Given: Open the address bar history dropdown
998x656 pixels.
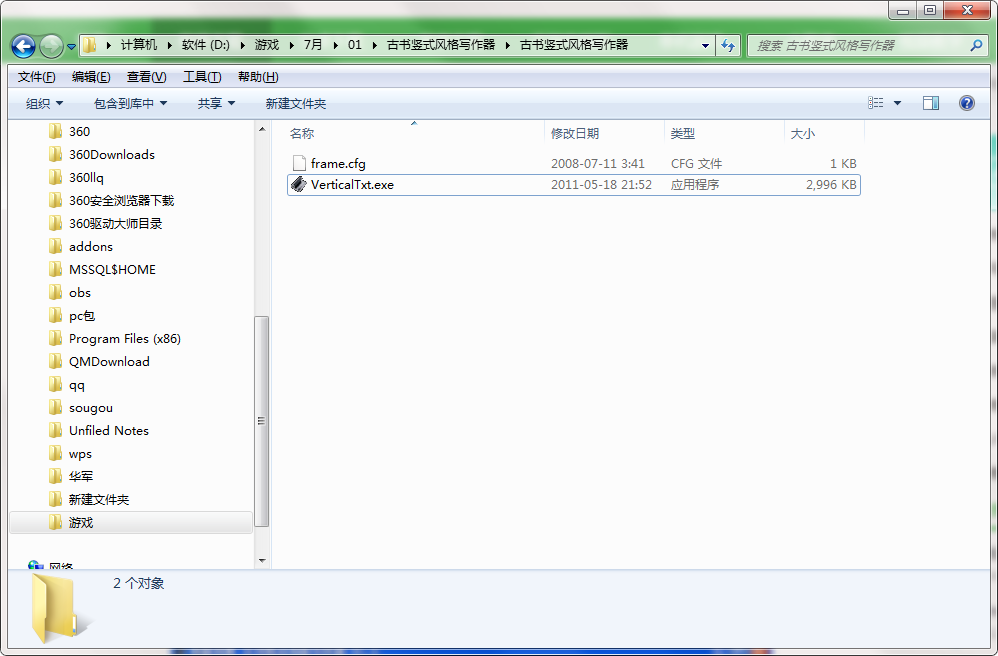Looking at the screenshot, I should (x=705, y=46).
